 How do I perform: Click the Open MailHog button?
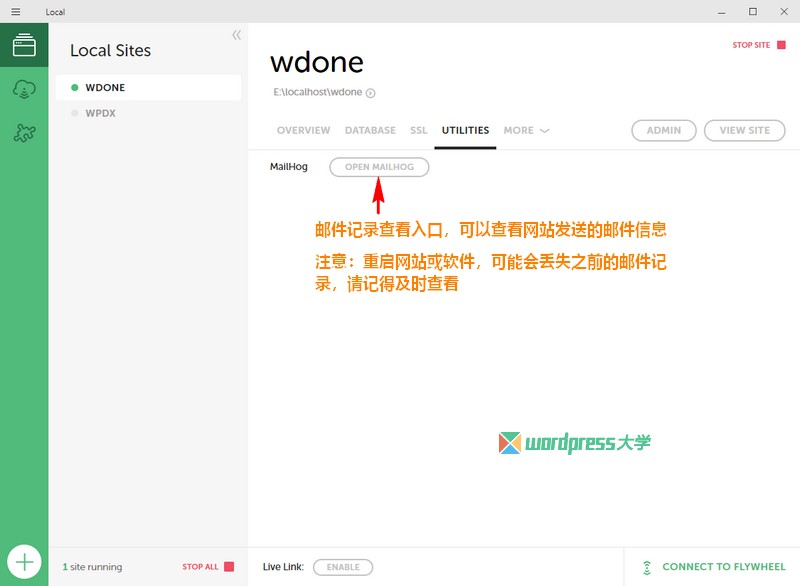pyautogui.click(x=379, y=167)
